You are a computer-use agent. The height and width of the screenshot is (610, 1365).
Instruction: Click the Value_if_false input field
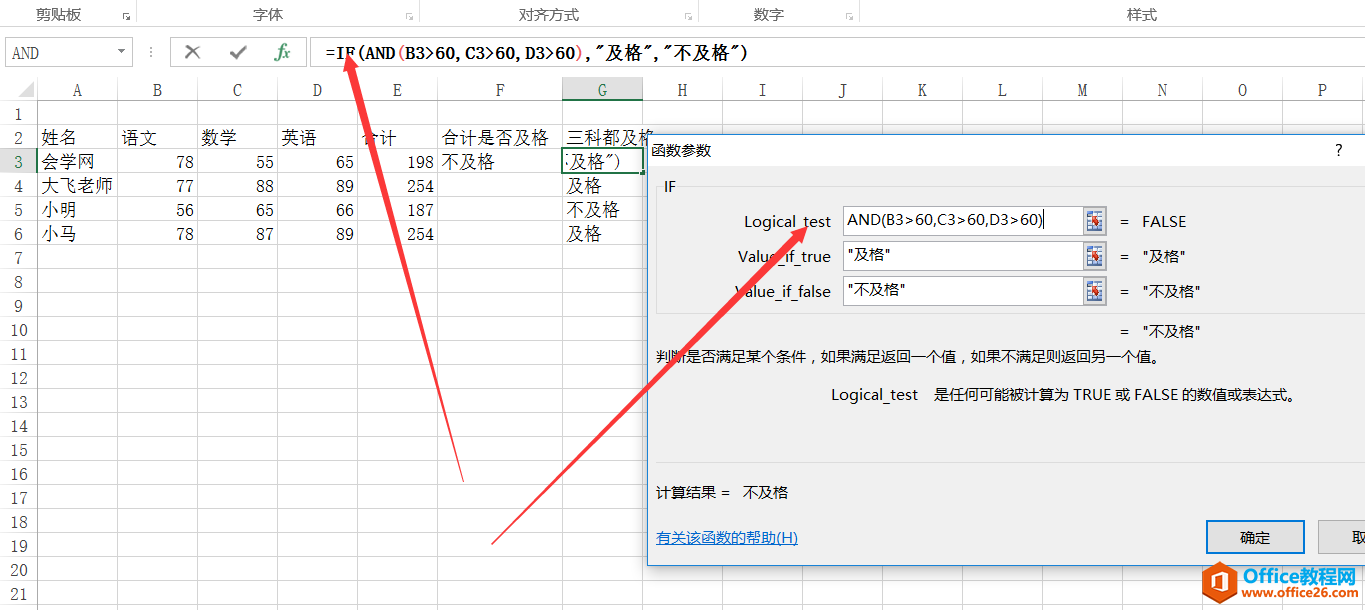pos(963,291)
